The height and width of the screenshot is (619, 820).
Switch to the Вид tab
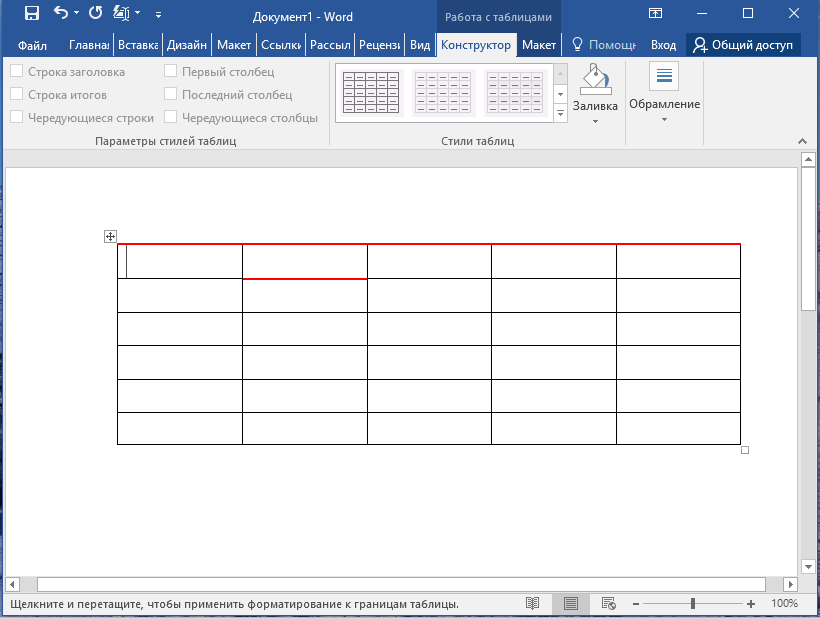click(x=420, y=46)
